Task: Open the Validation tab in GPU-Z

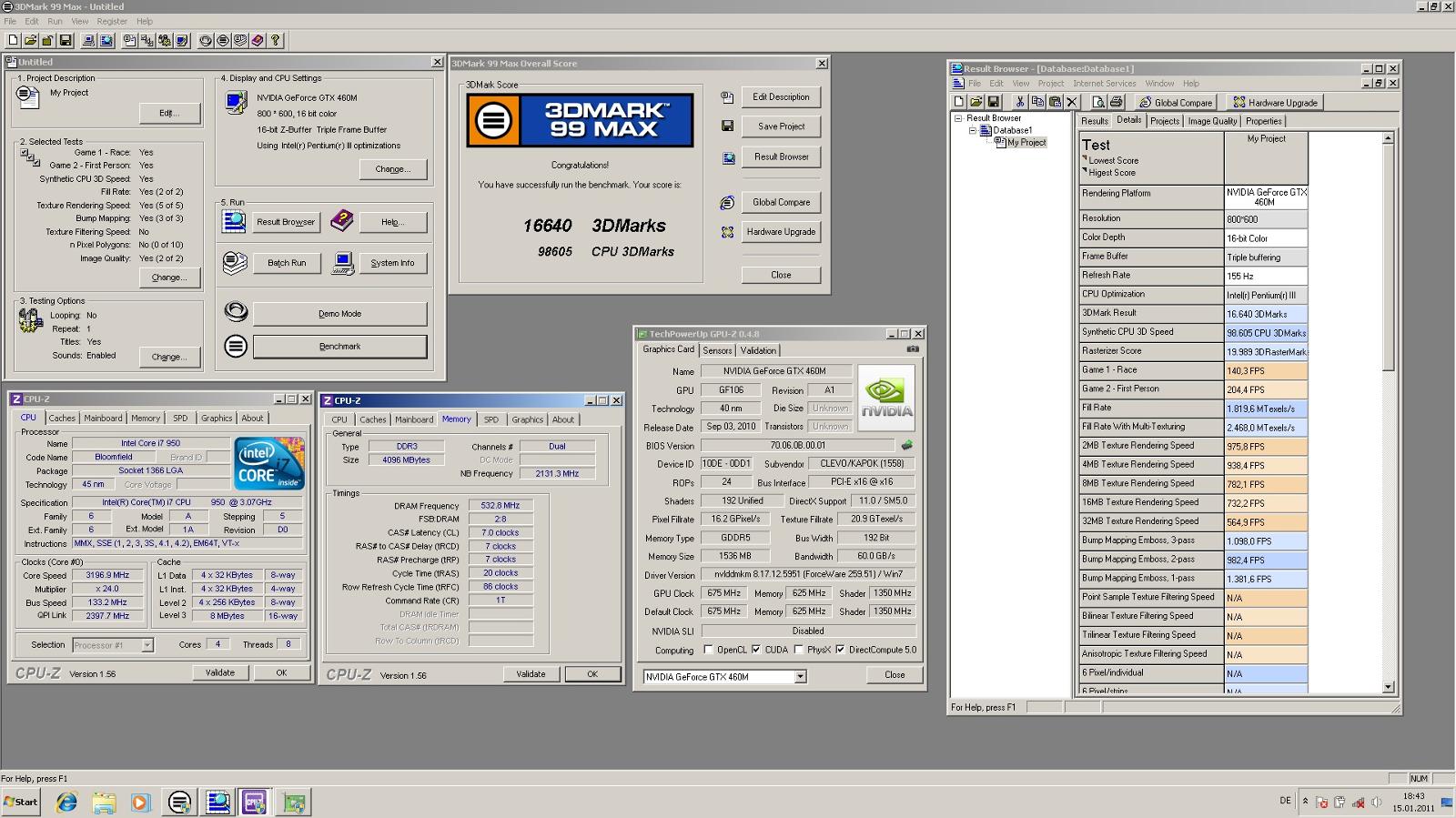Action: click(x=758, y=350)
